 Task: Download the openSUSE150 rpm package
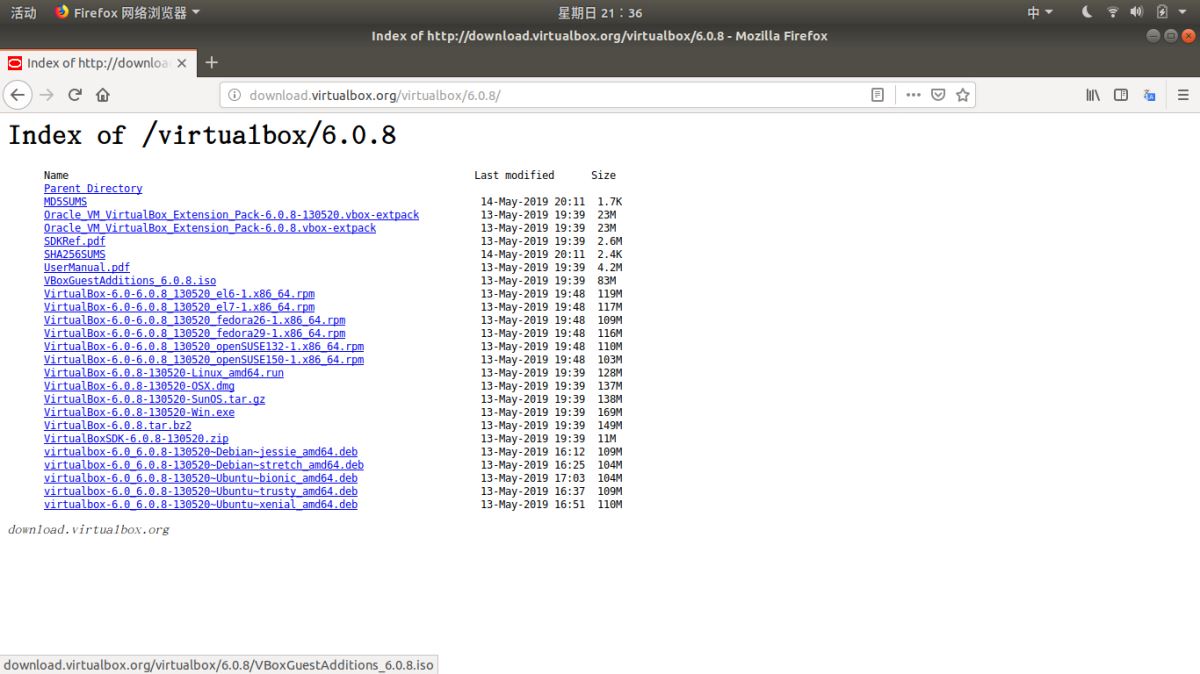coord(204,359)
